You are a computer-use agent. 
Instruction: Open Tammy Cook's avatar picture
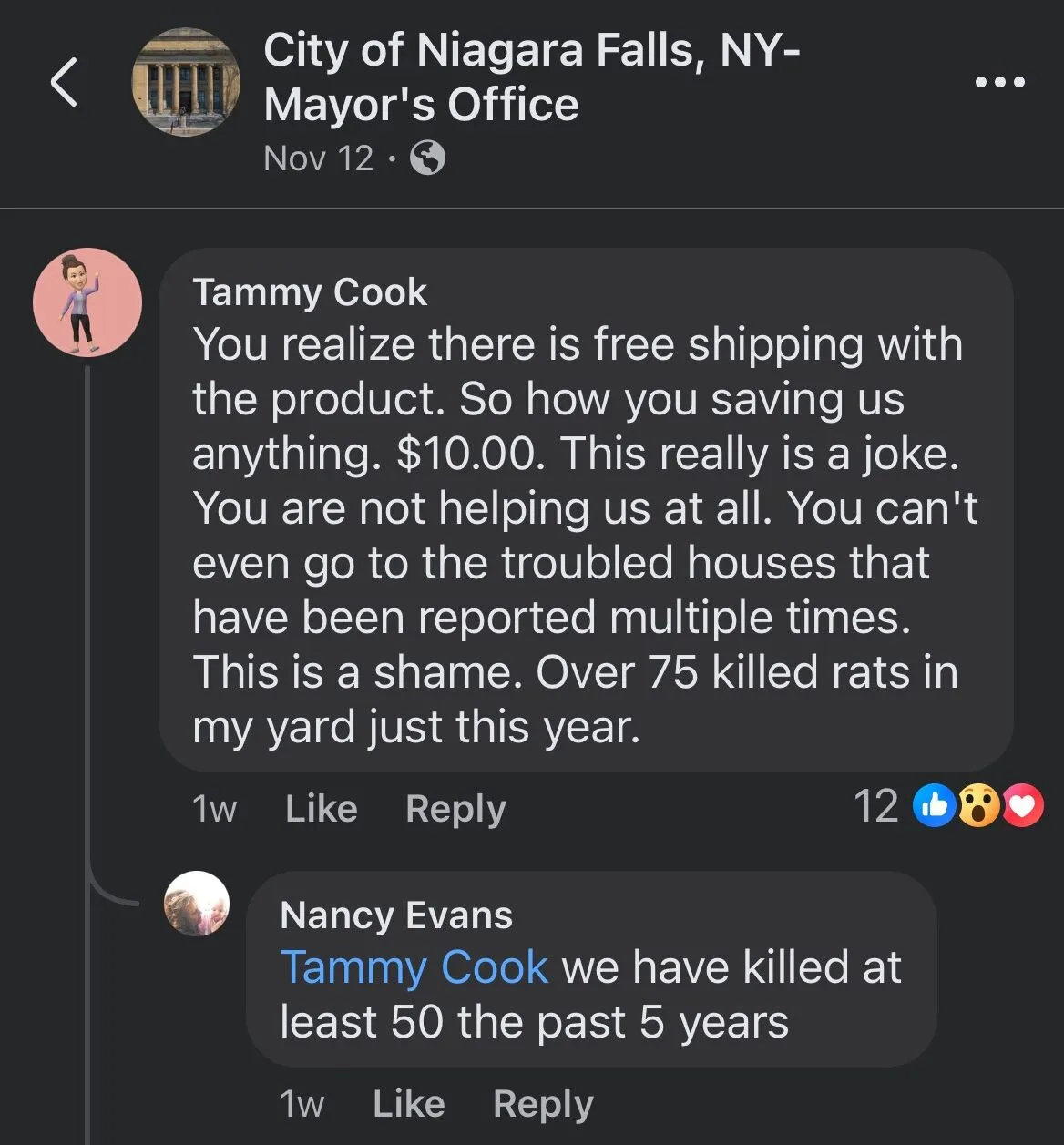pos(87,302)
